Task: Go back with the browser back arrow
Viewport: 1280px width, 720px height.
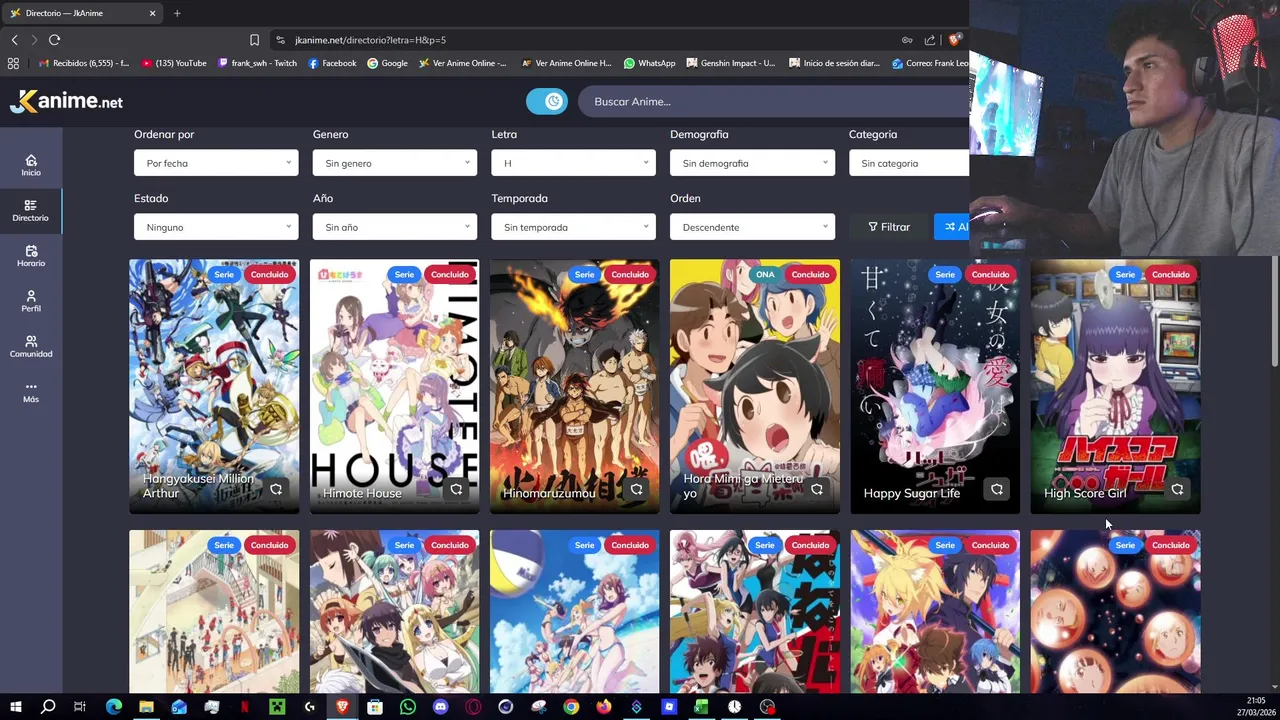Action: coord(14,40)
